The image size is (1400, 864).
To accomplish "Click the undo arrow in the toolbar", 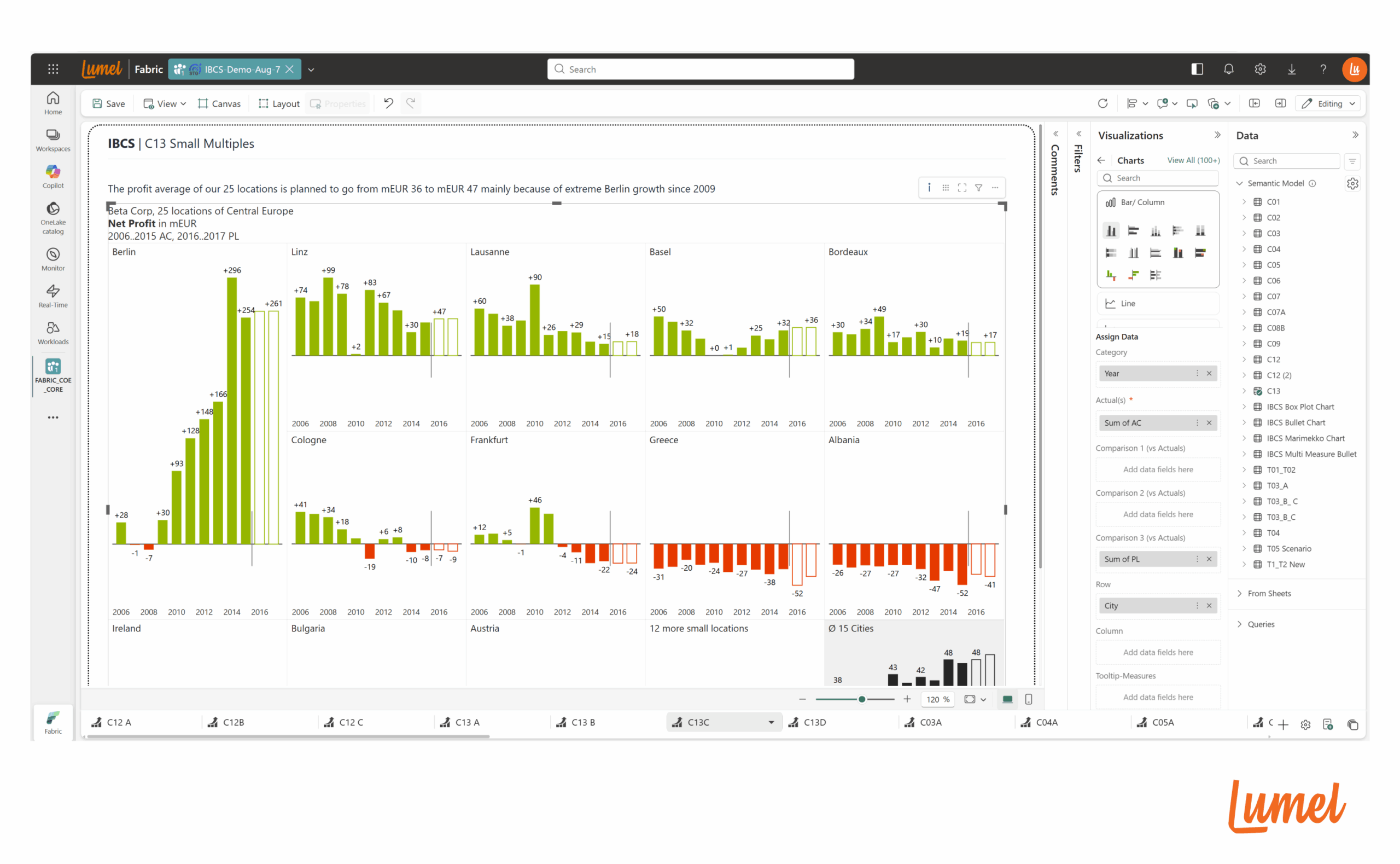I will tap(388, 103).
